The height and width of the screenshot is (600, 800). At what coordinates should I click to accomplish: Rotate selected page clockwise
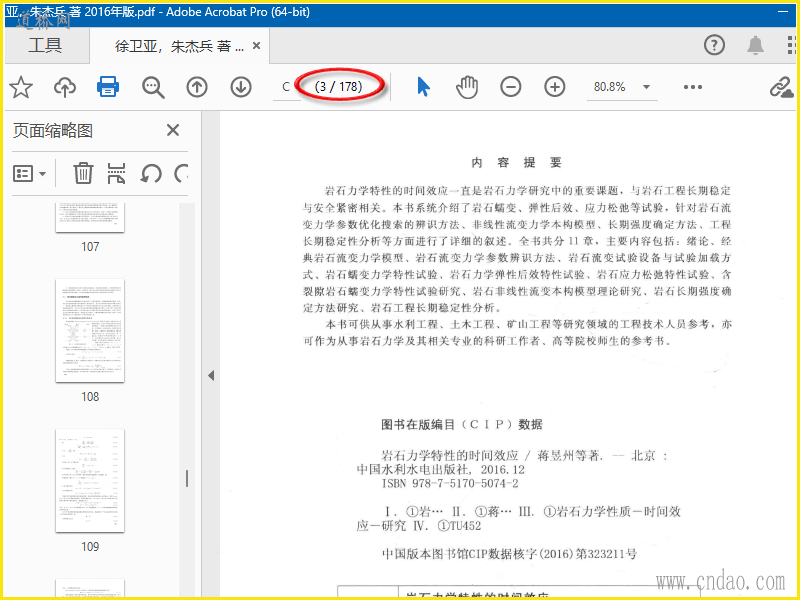point(181,173)
